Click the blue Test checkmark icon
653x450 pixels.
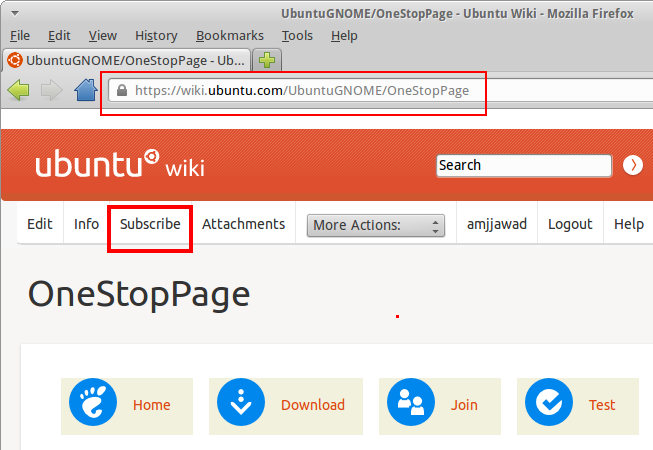click(x=548, y=402)
